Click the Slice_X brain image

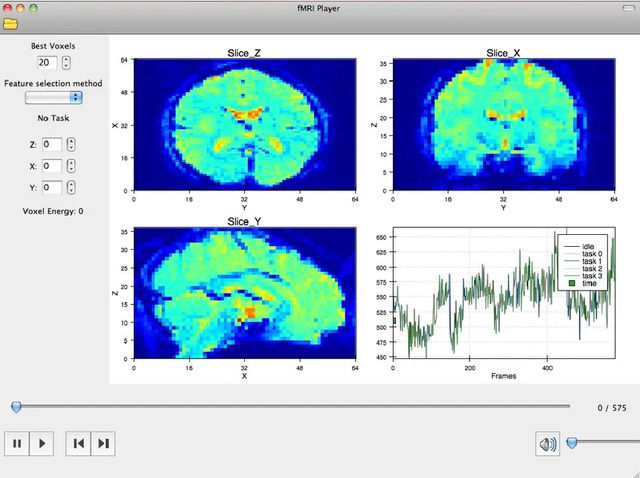(x=504, y=125)
